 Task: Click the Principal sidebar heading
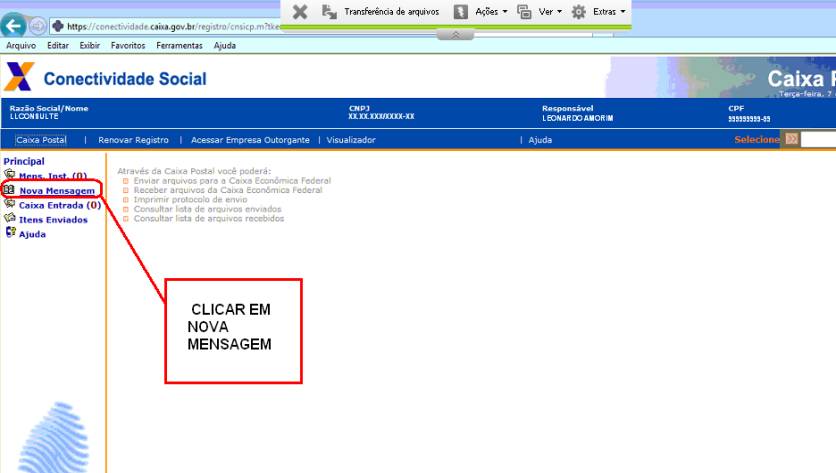(24, 161)
